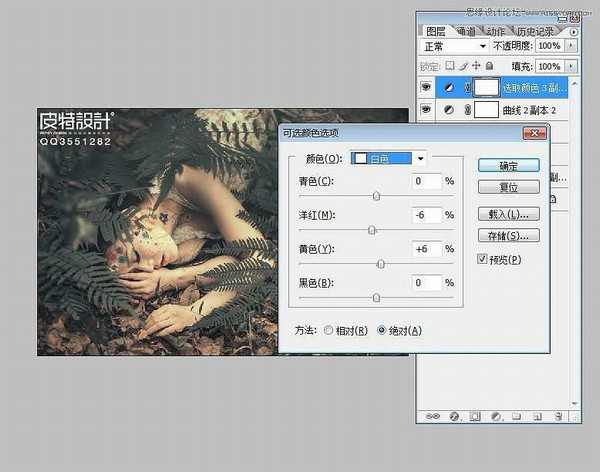Click the 载入(L)... load button
This screenshot has height=472, width=600.
[x=509, y=214]
